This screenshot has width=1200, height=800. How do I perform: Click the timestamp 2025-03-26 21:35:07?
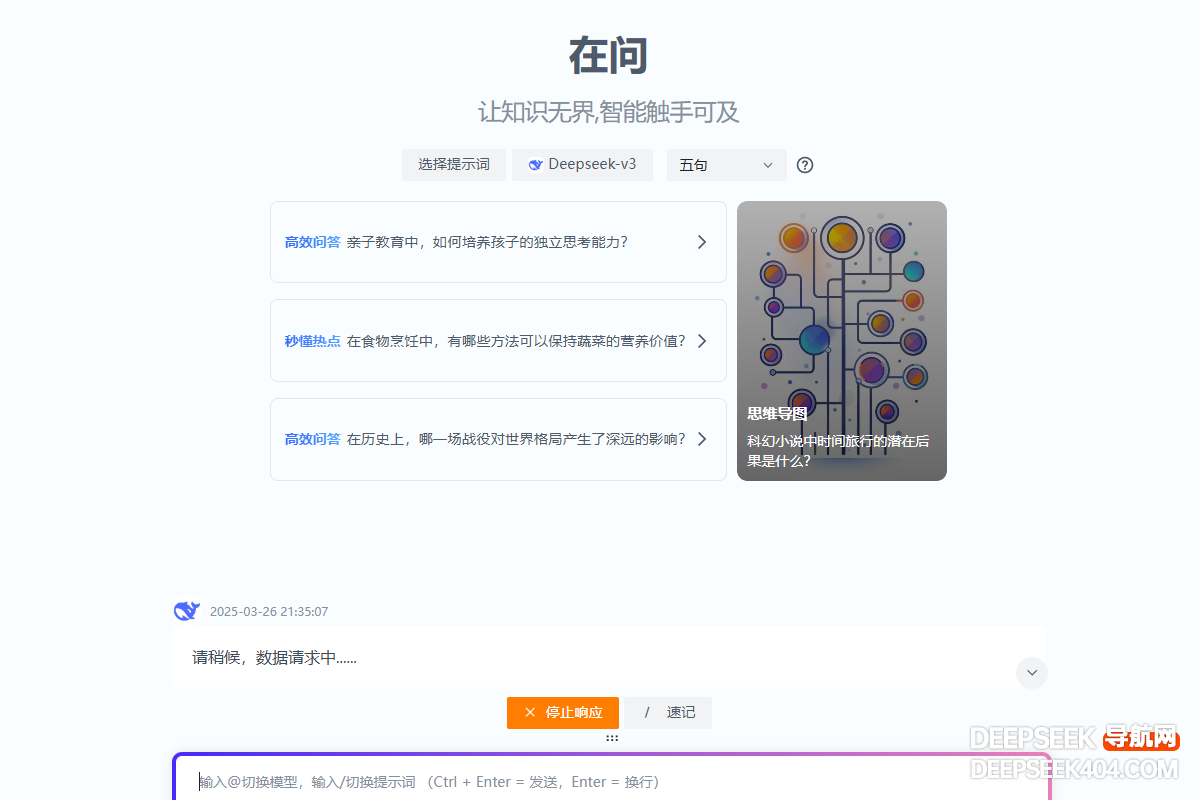(x=269, y=612)
